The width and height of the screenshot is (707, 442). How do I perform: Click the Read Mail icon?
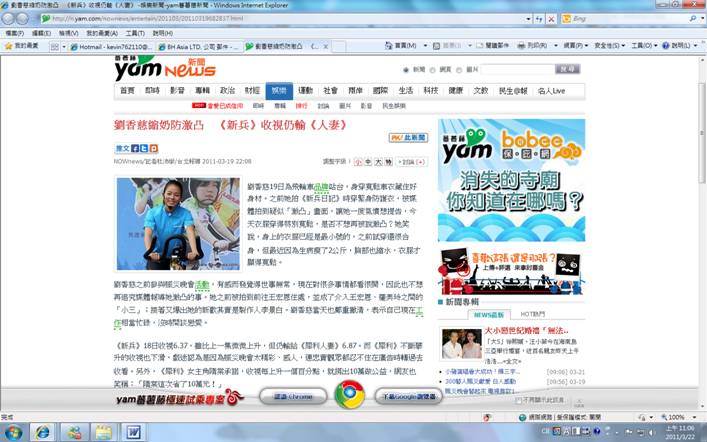480,46
